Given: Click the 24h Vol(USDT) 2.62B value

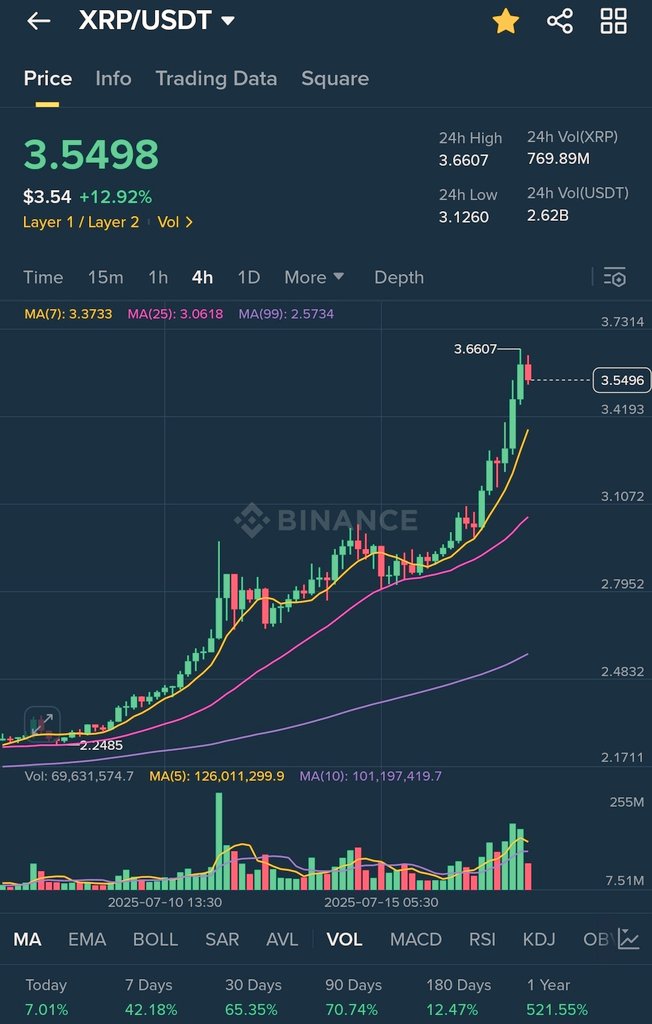Looking at the screenshot, I should tap(547, 215).
